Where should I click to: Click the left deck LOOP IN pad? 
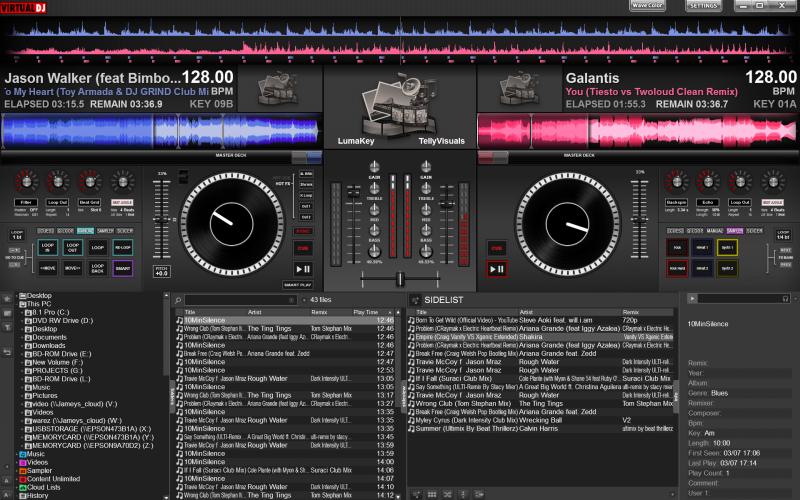(x=46, y=246)
